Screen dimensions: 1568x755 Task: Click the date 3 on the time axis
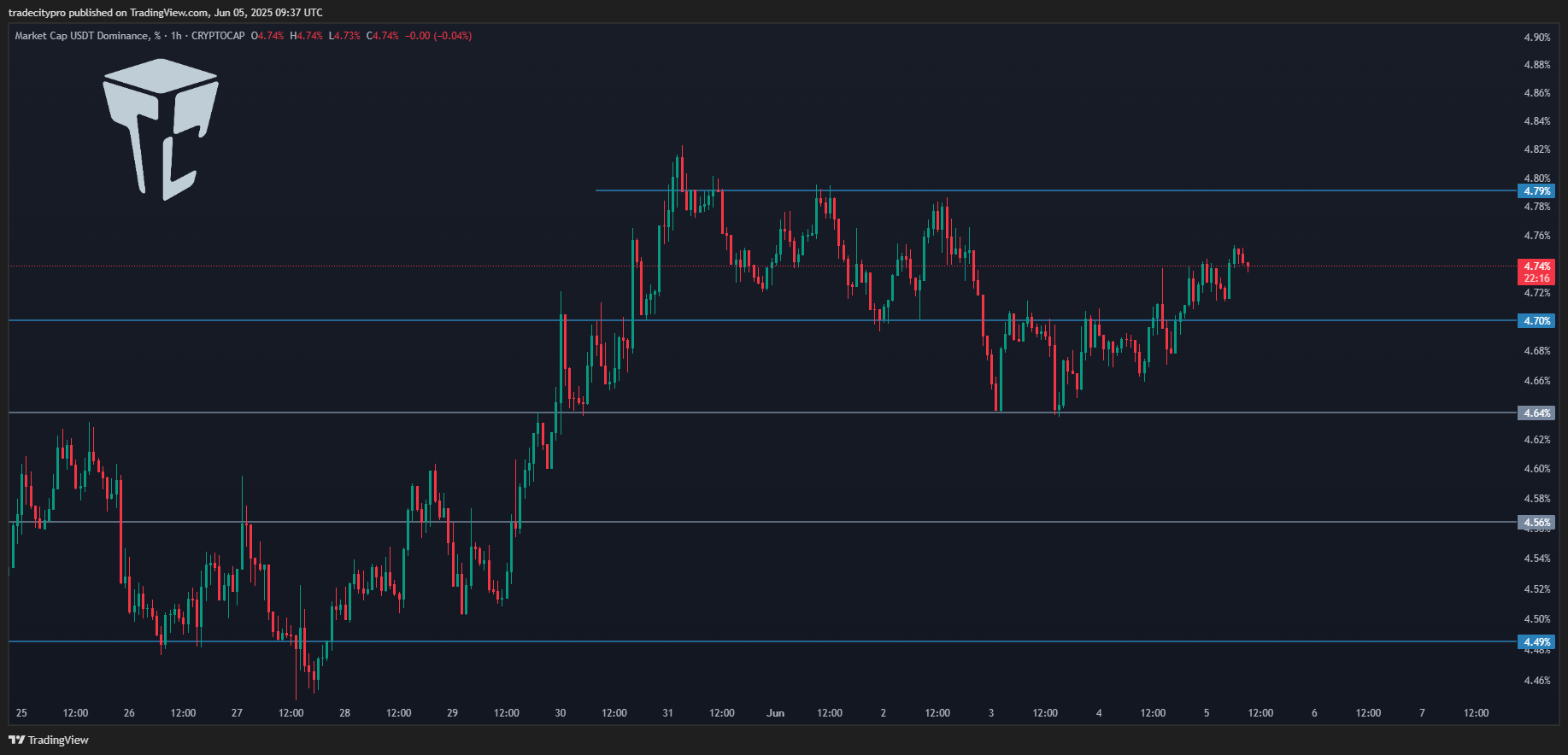(x=991, y=713)
